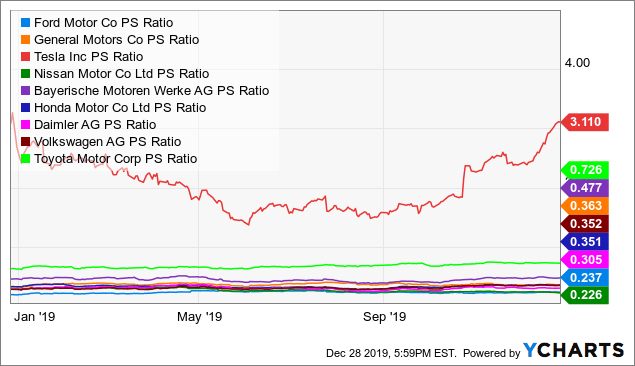Click the Toyota Motor bright green legend swatch

(x=26, y=159)
